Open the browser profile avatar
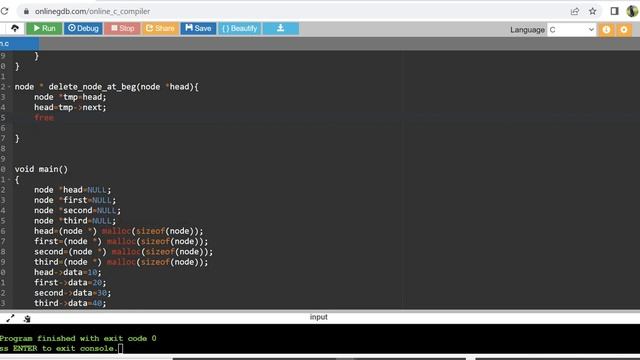This screenshot has height=360, width=640. click(x=632, y=11)
